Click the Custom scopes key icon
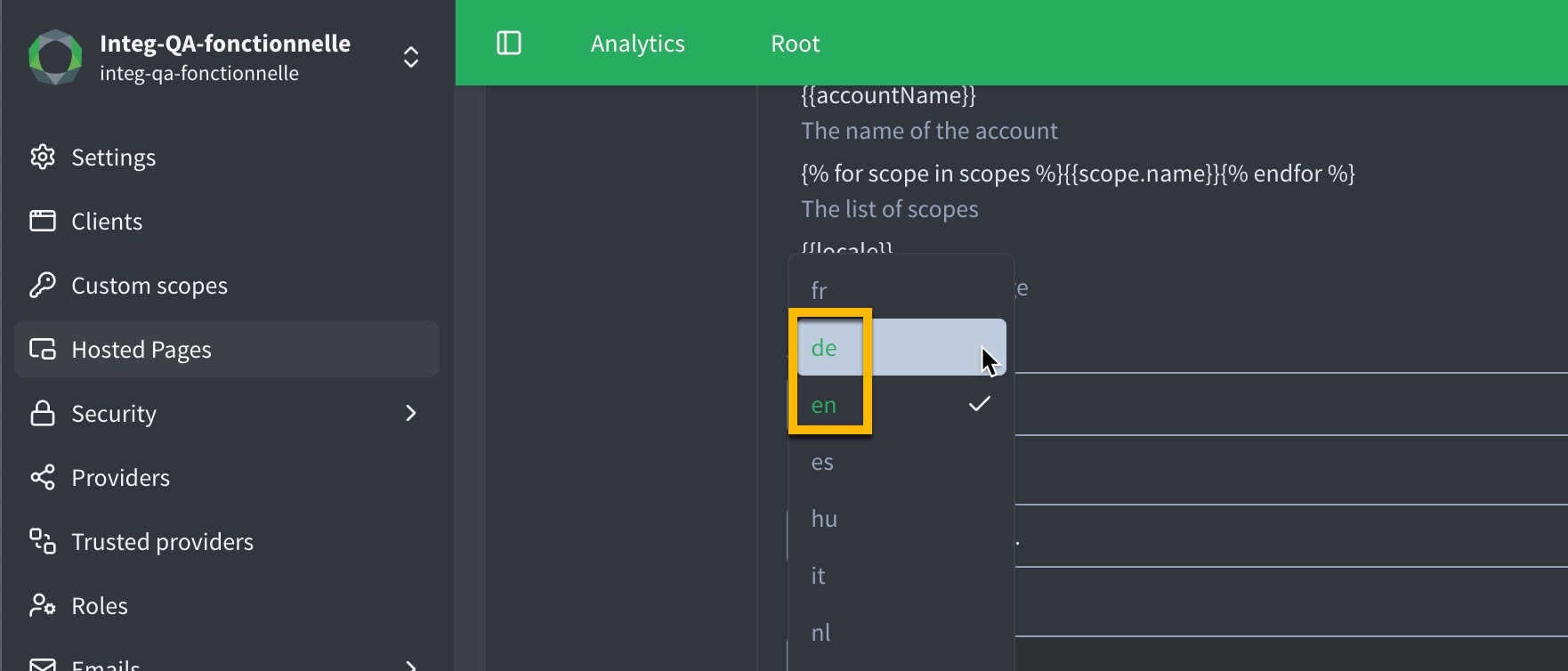This screenshot has height=671, width=1568. pyautogui.click(x=42, y=286)
